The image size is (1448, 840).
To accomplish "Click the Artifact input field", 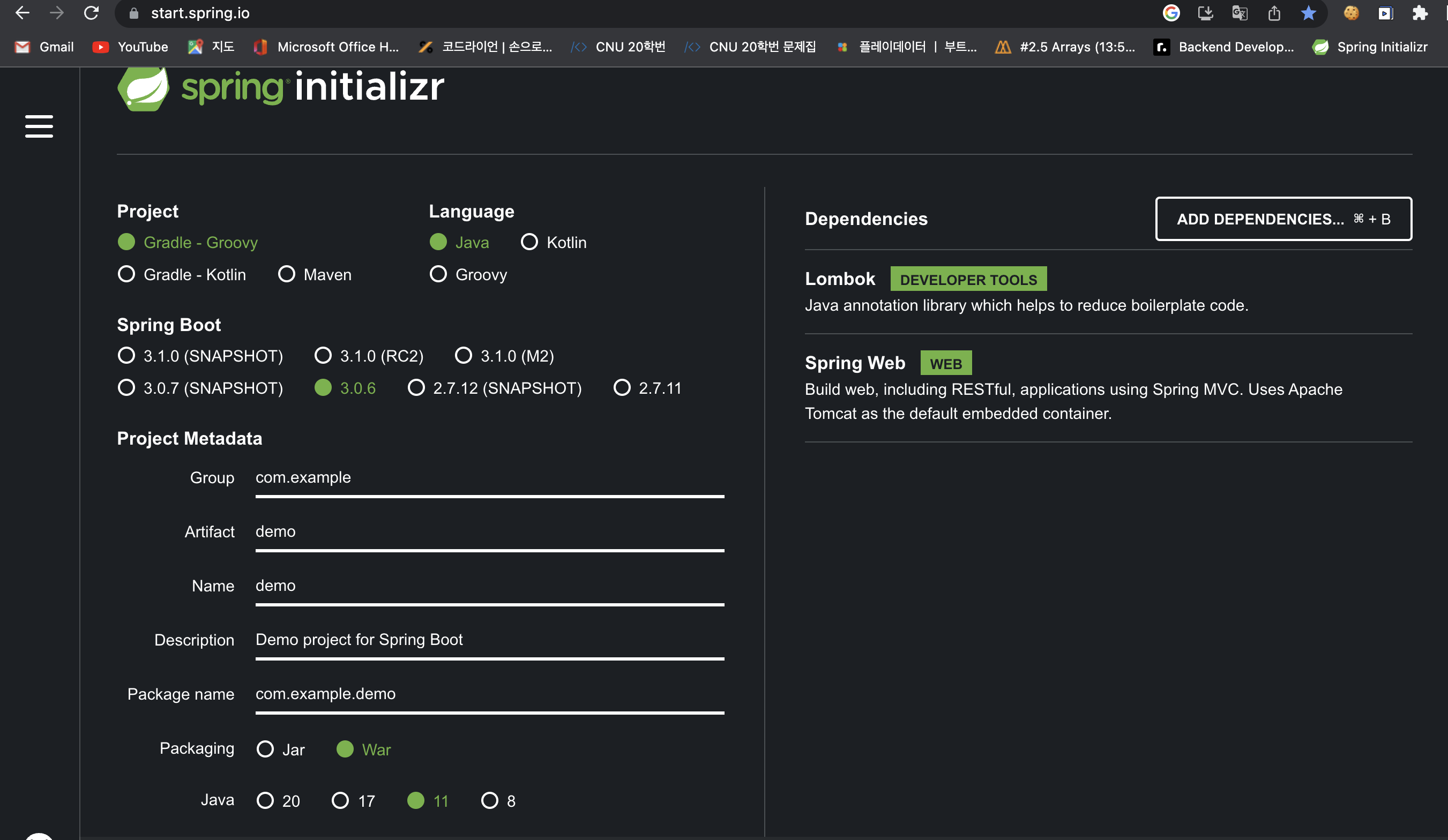I will [489, 532].
